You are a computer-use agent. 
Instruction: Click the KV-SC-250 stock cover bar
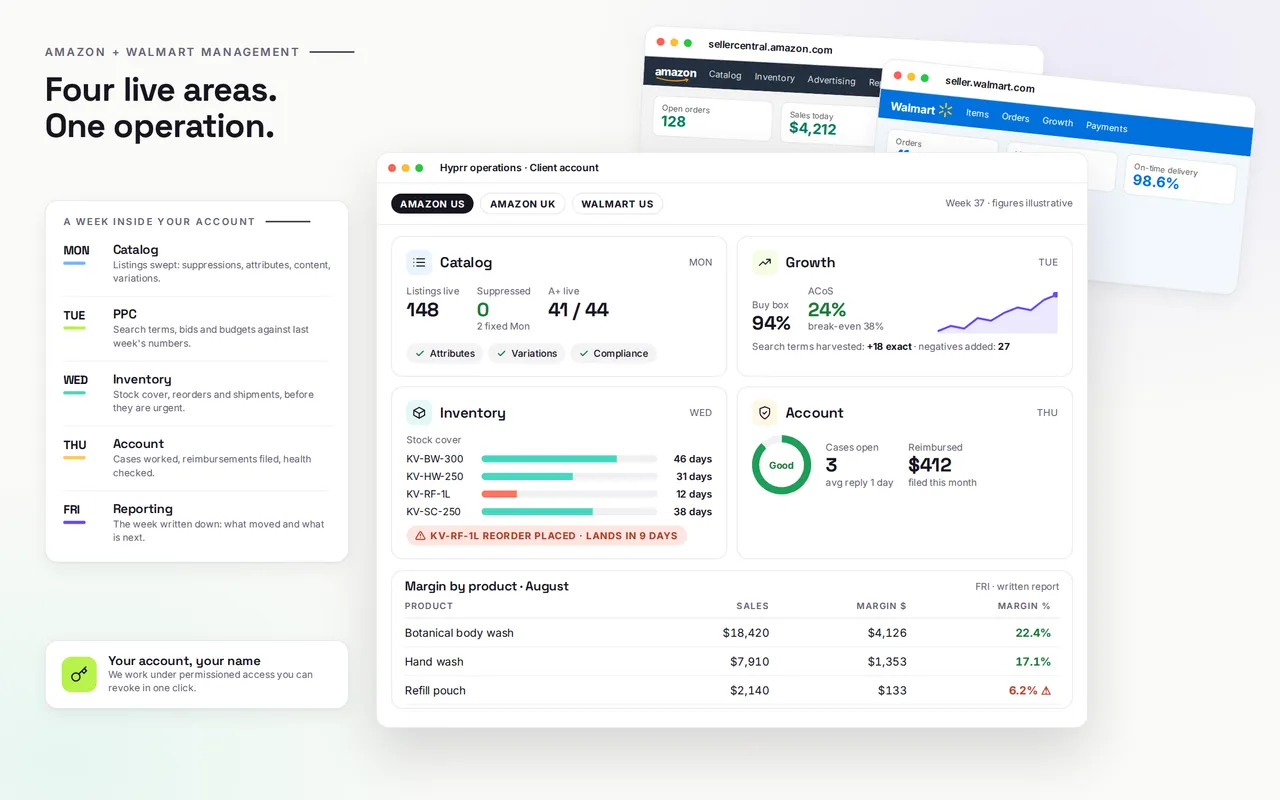point(569,511)
